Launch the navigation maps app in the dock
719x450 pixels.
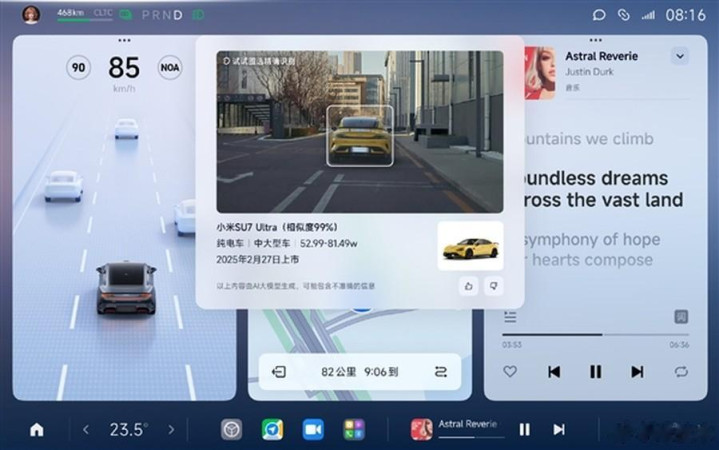pyautogui.click(x=272, y=430)
